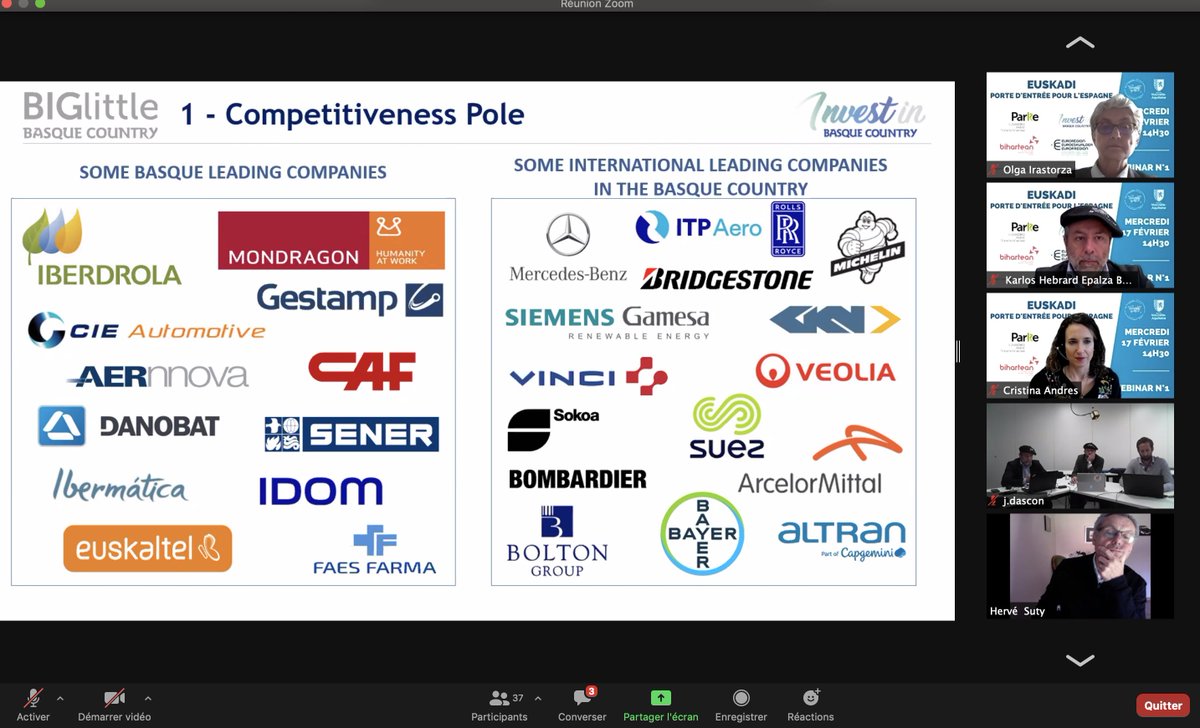Click the Siemens Gamesa logo on slide
Screen dimensions: 1200x728
click(608, 323)
